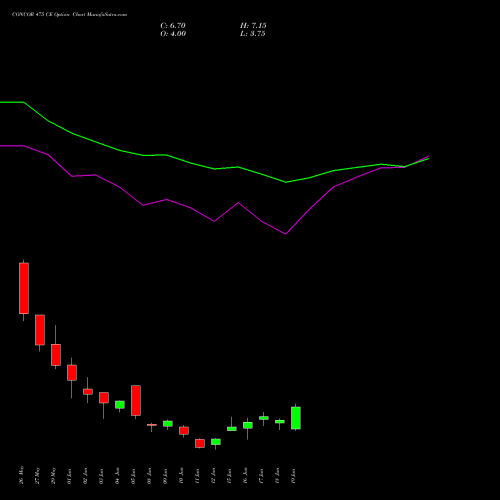Click the 26 May date label
This screenshot has width=500, height=500.
coord(22,475)
